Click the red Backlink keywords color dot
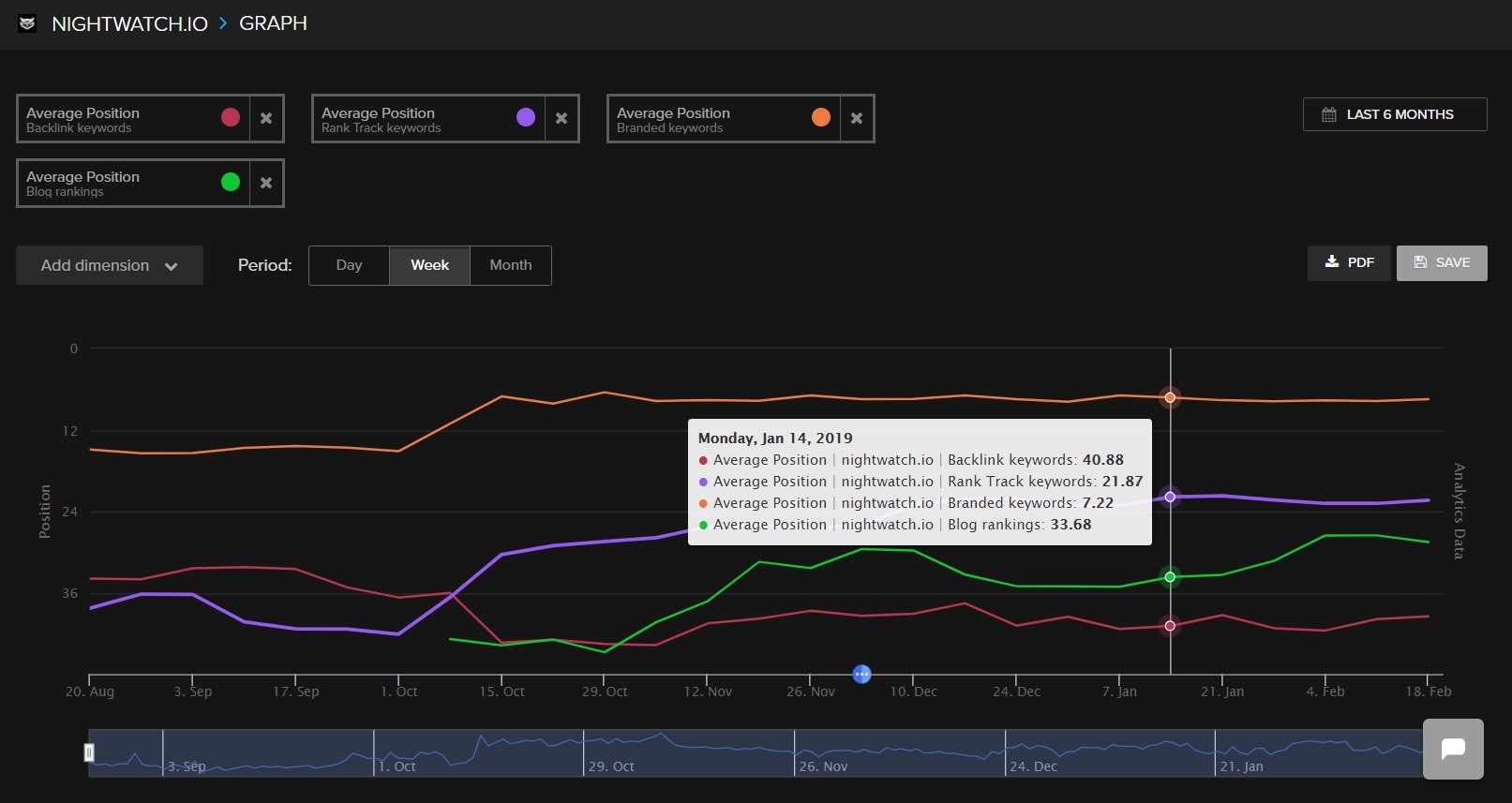 (x=231, y=117)
